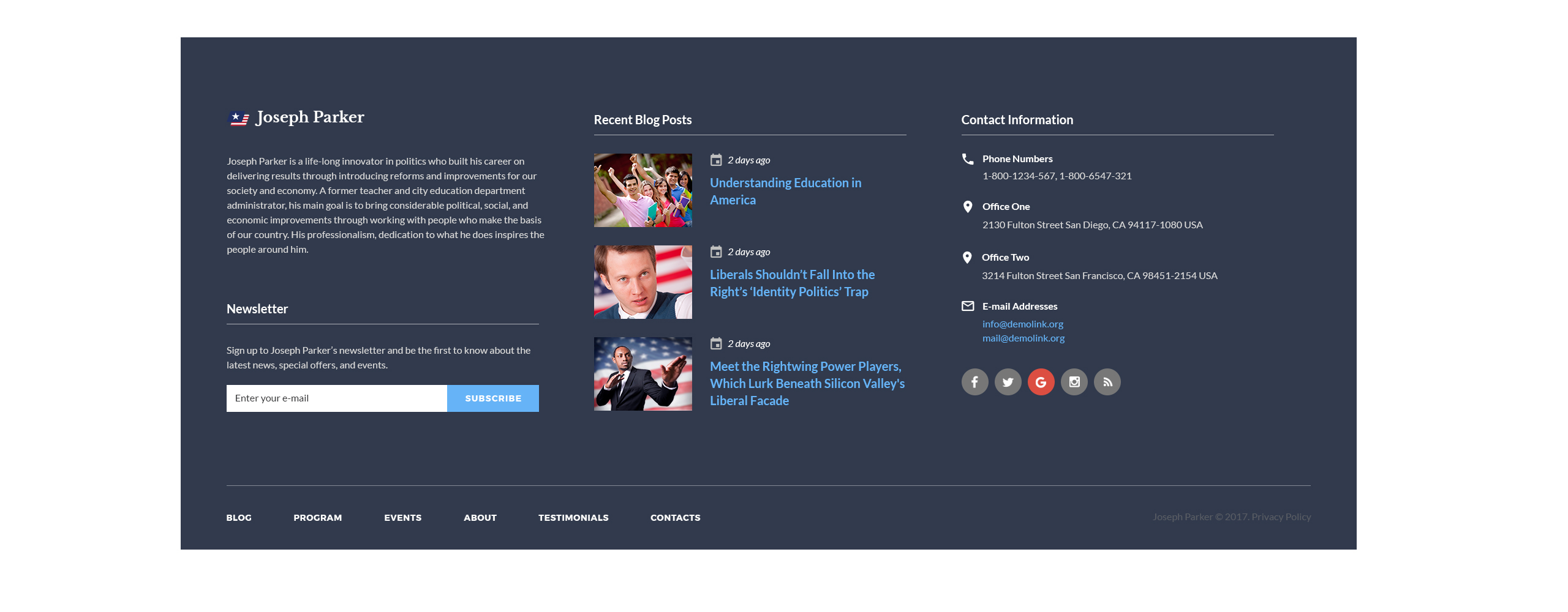Open the students celebrating thumbnail
The width and height of the screenshot is (1568, 612).
tap(643, 190)
